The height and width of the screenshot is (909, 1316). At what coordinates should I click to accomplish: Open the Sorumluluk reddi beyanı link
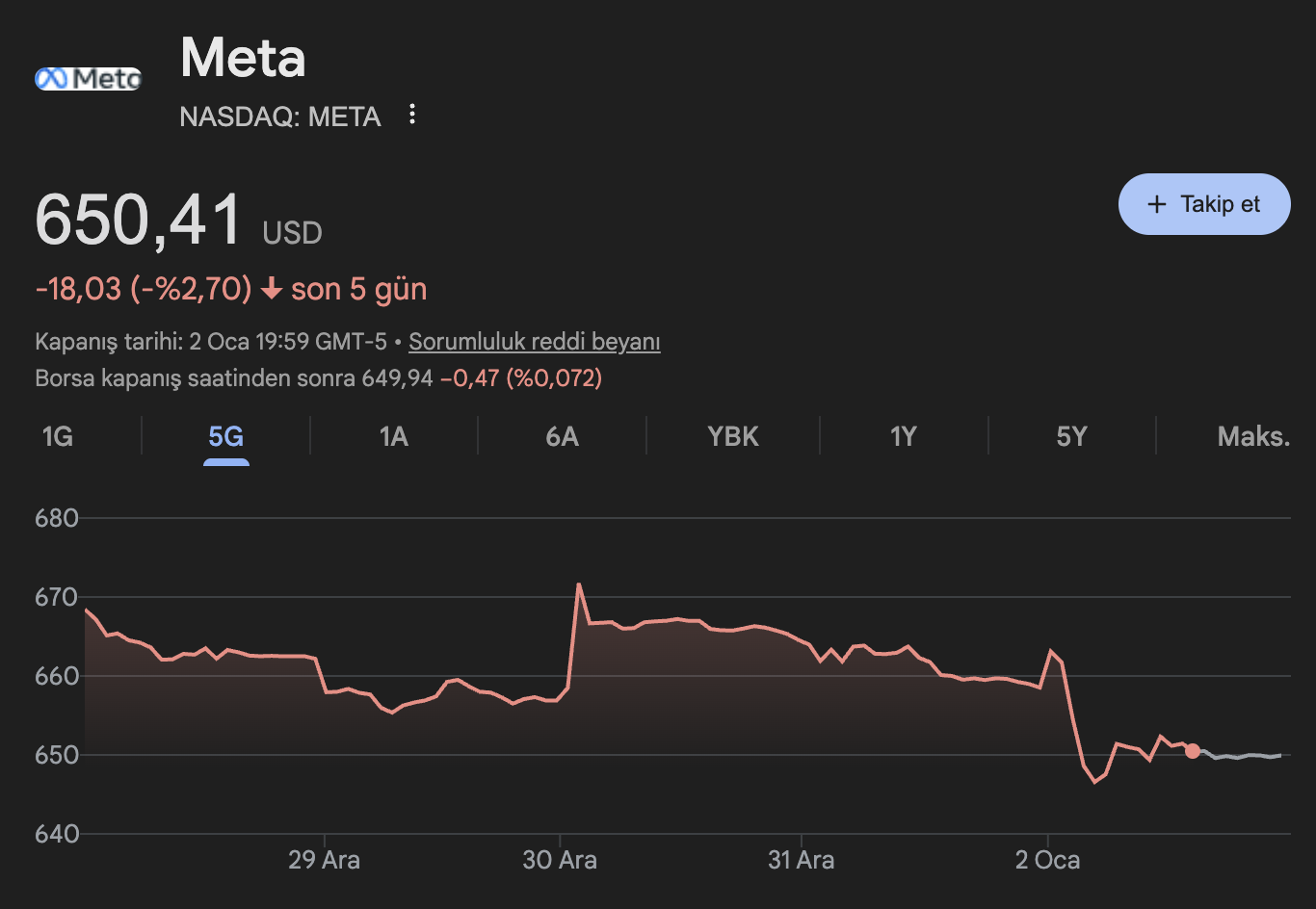click(x=534, y=341)
